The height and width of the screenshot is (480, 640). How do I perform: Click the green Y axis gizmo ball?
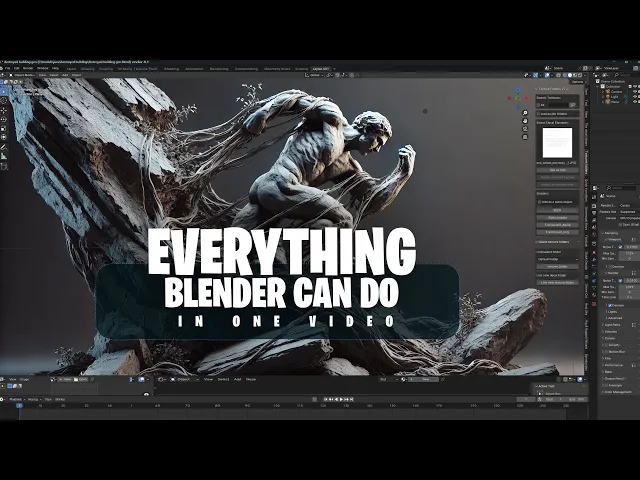[x=518, y=98]
